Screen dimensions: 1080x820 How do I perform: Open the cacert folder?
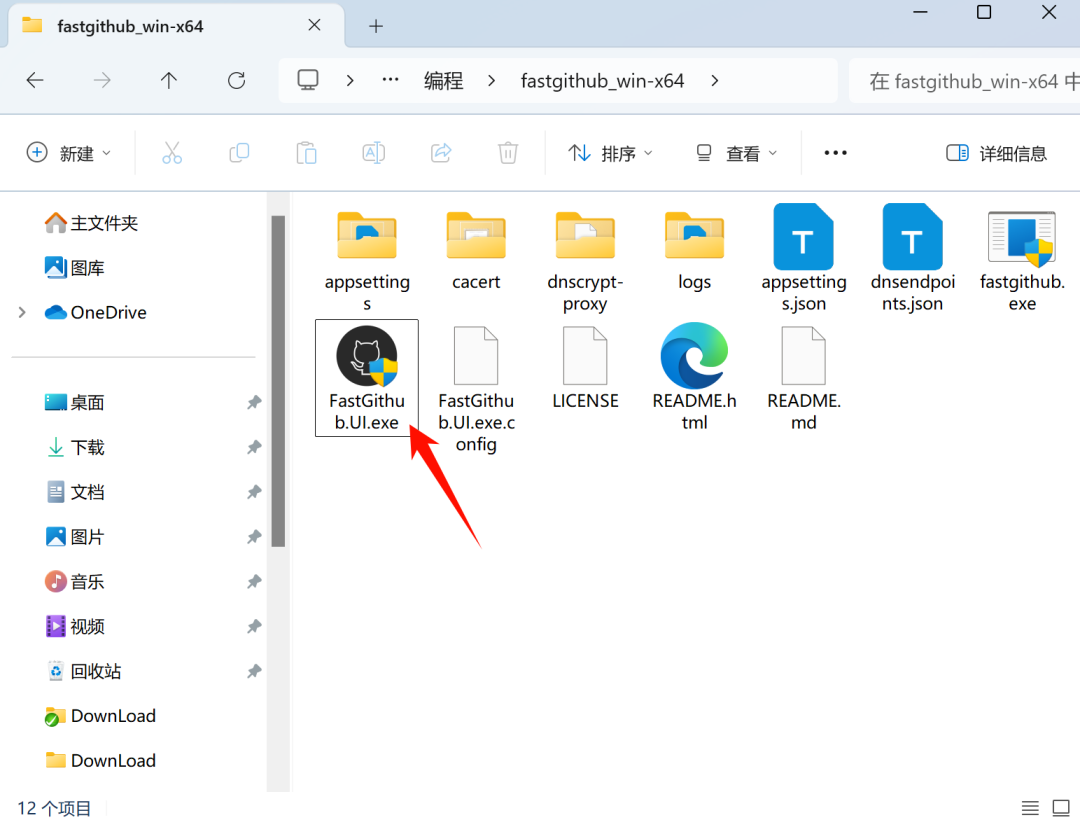(476, 239)
